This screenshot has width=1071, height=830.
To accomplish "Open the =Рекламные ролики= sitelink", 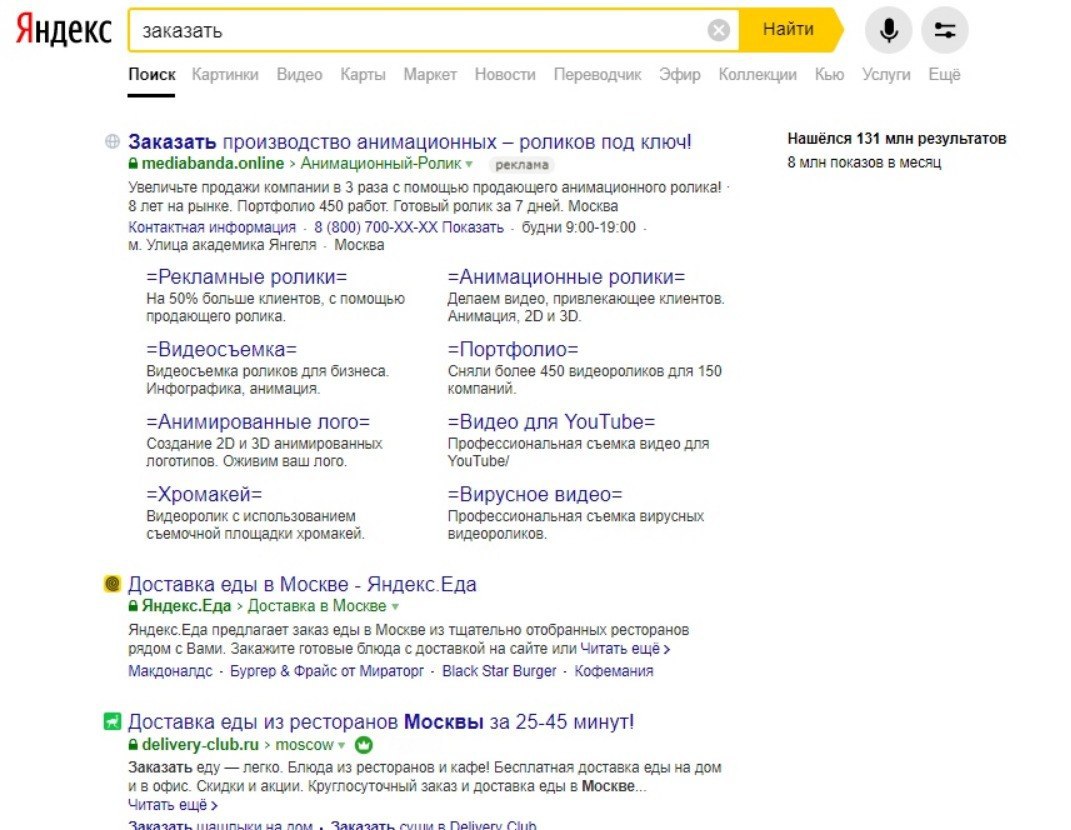I will click(247, 277).
